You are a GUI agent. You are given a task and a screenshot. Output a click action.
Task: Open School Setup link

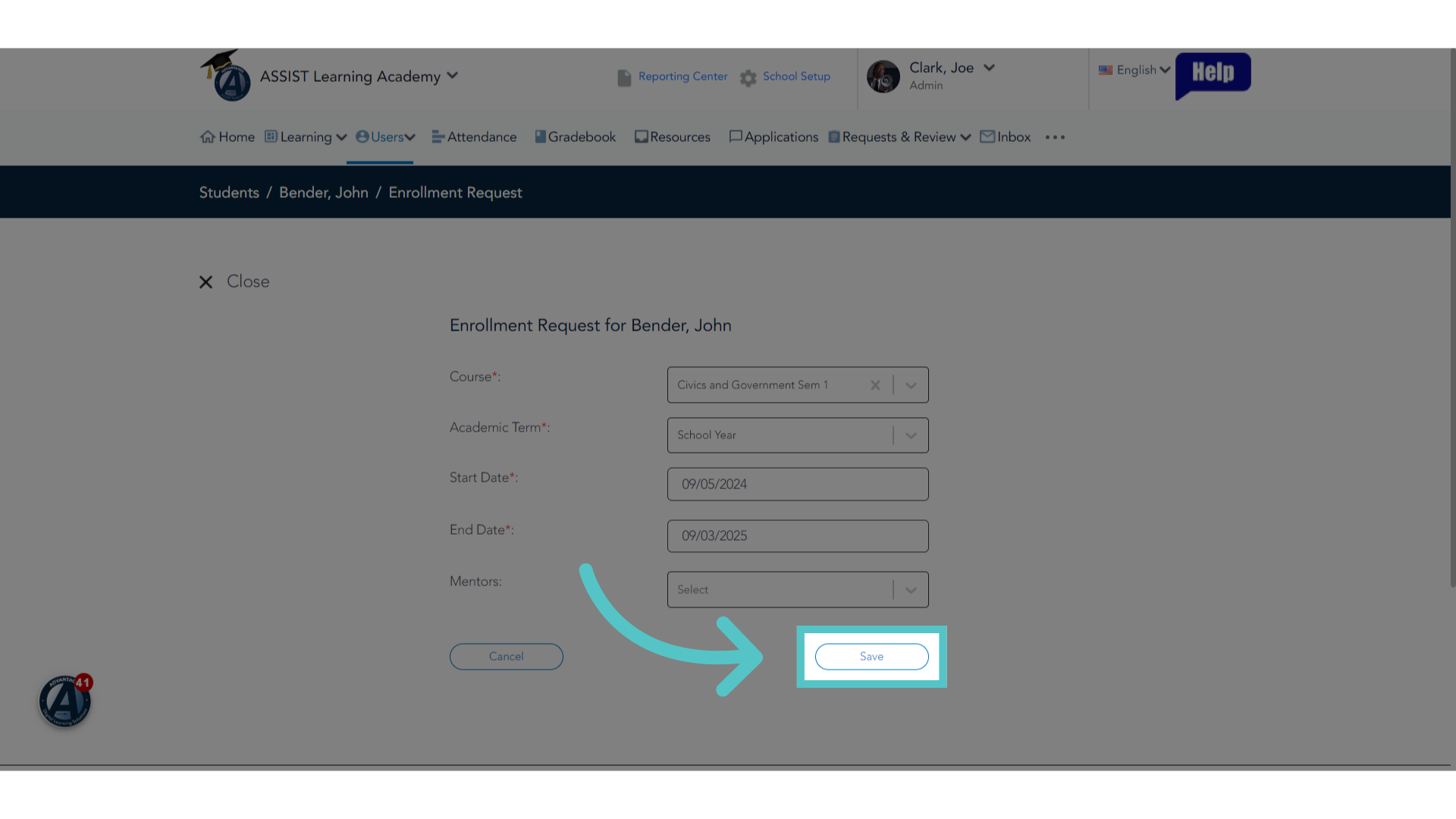click(796, 77)
